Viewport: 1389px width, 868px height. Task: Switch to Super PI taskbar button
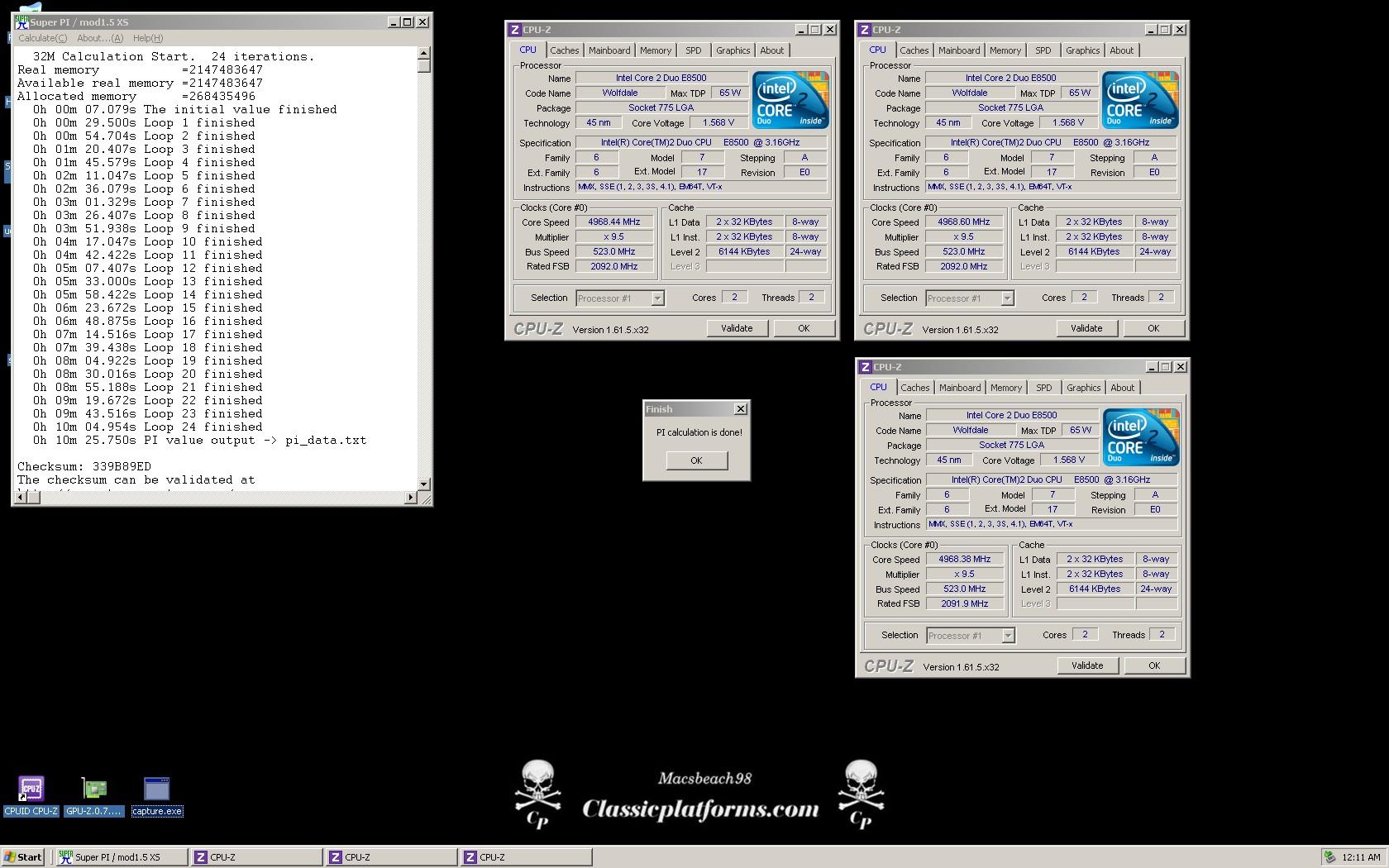click(x=122, y=857)
